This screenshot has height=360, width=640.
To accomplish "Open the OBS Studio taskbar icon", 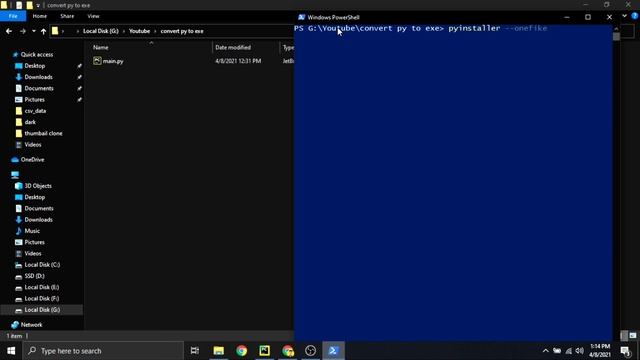I will click(310, 351).
